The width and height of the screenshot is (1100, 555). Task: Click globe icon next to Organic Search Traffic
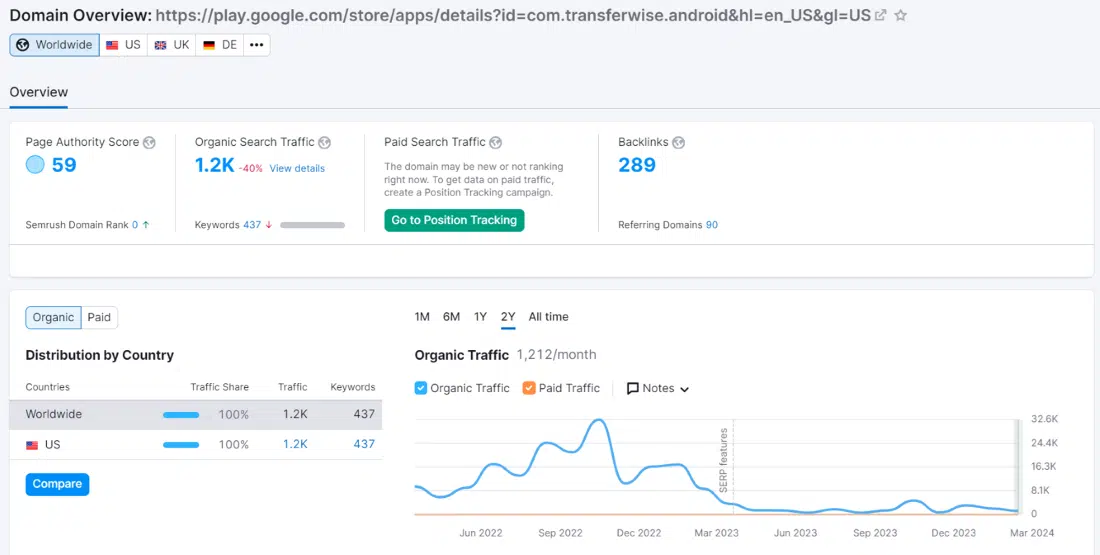(x=324, y=142)
